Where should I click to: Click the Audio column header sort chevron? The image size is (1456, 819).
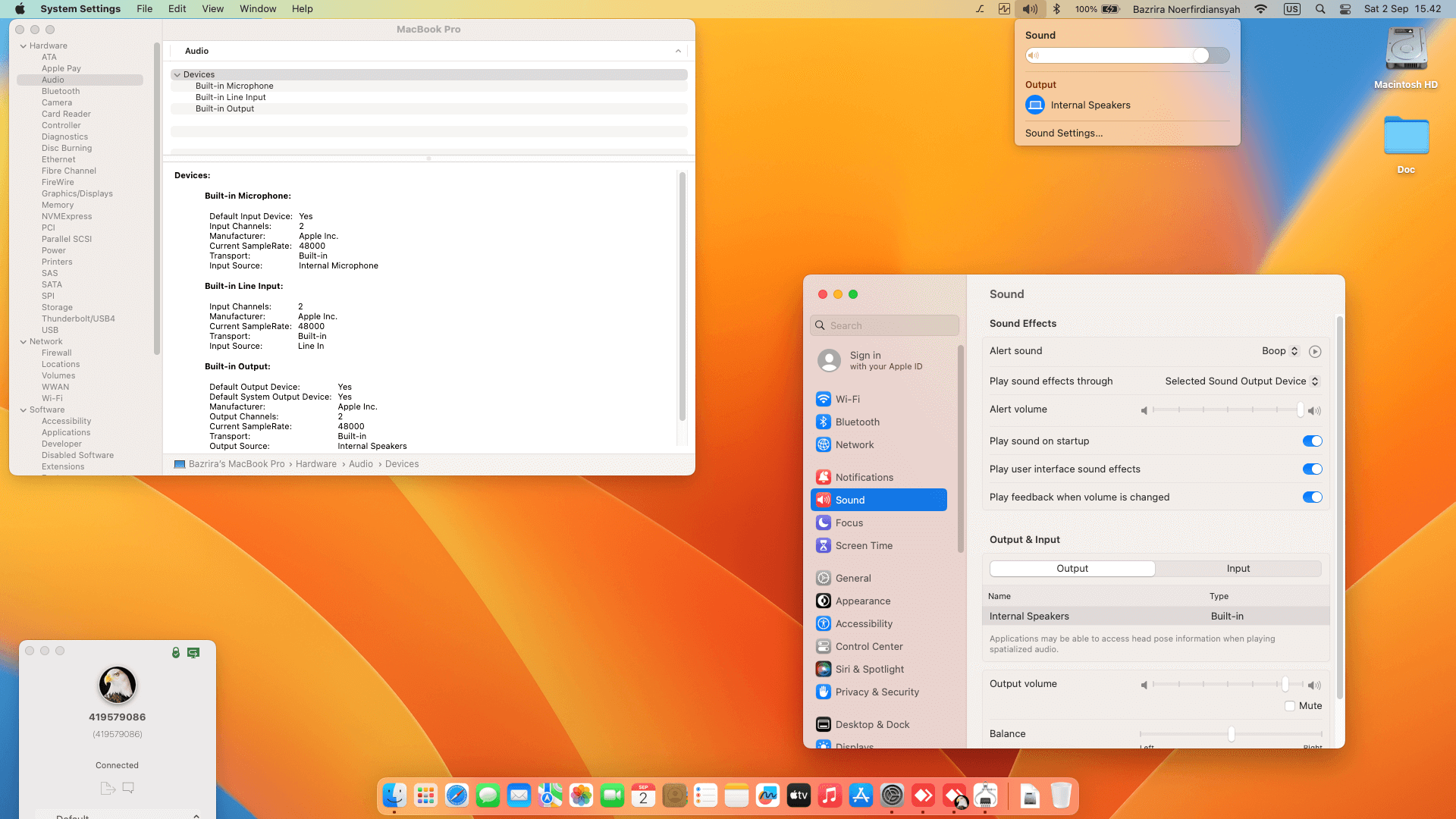(x=678, y=51)
